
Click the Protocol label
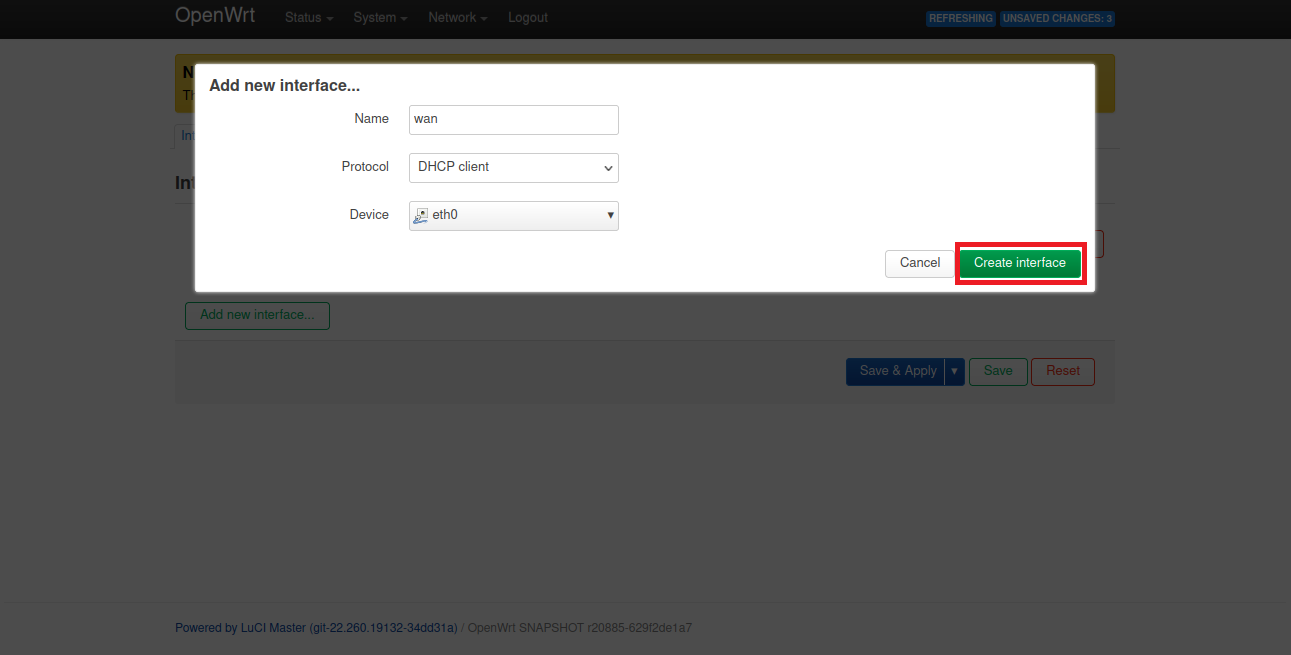click(x=365, y=167)
